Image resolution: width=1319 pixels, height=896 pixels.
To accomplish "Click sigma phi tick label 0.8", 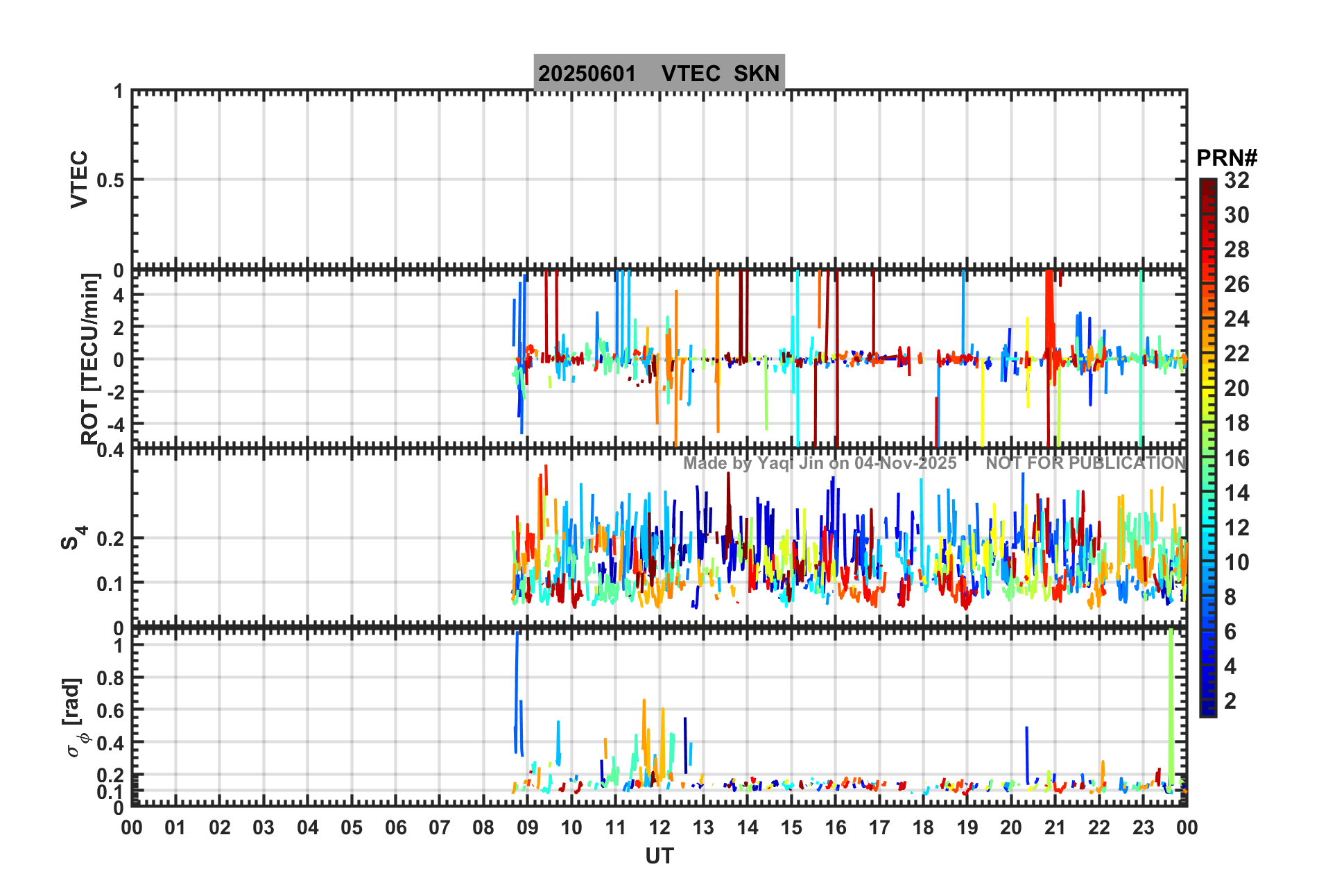I will click(110, 678).
